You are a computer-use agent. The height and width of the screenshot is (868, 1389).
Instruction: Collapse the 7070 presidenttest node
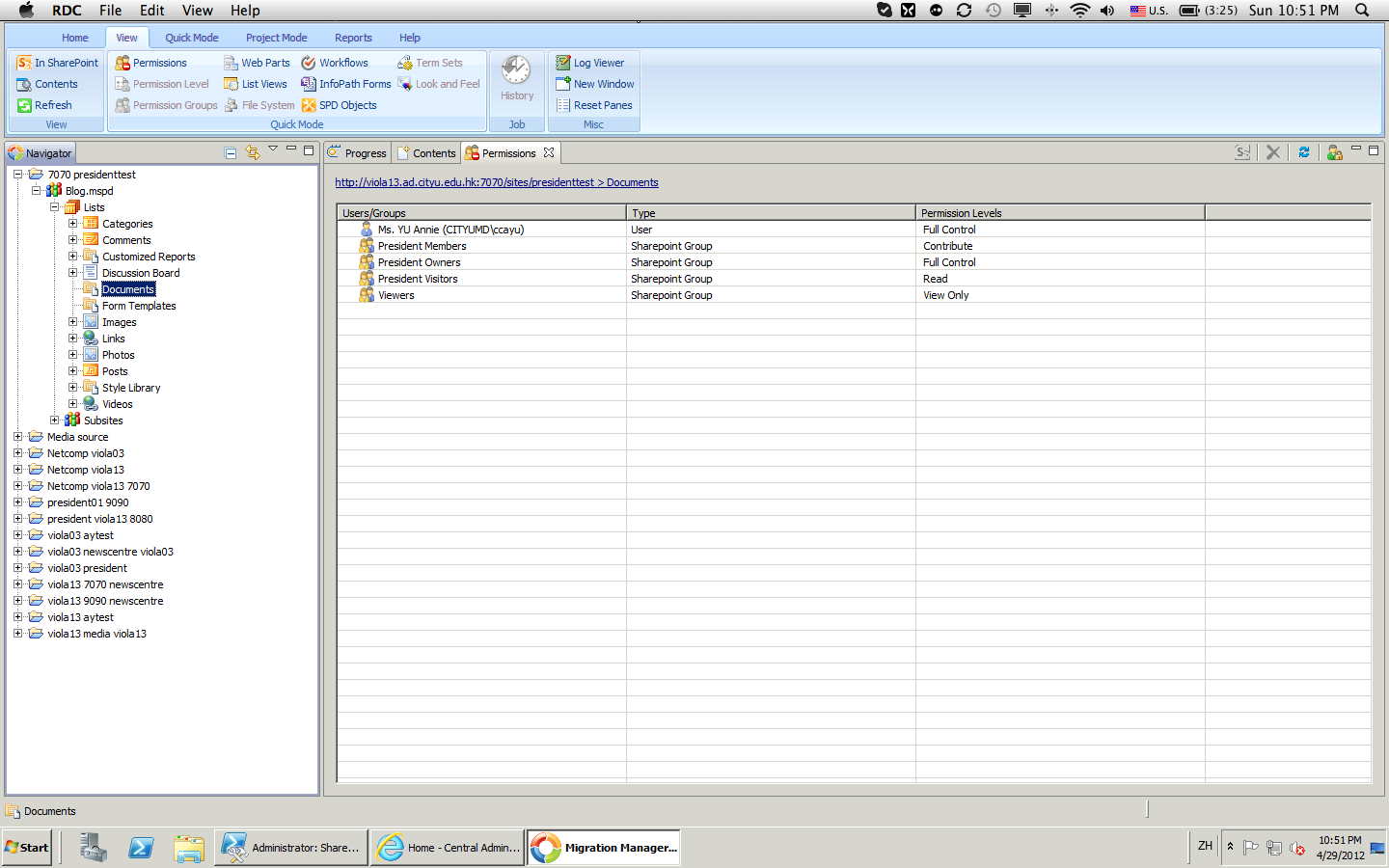pos(17,175)
